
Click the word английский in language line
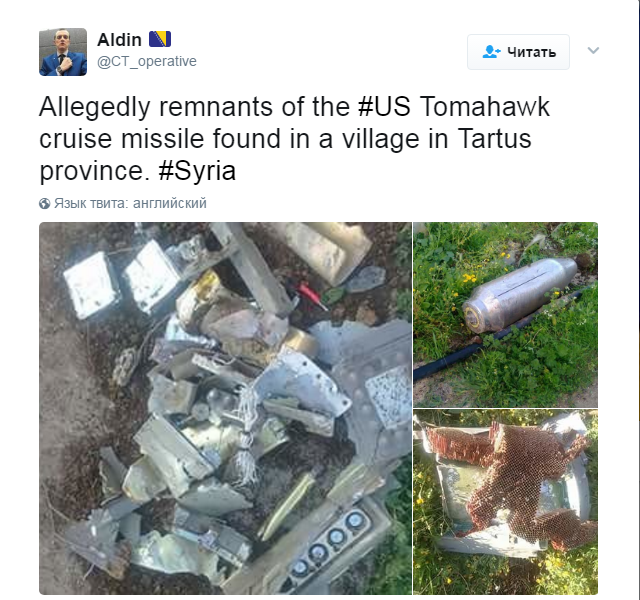170,203
